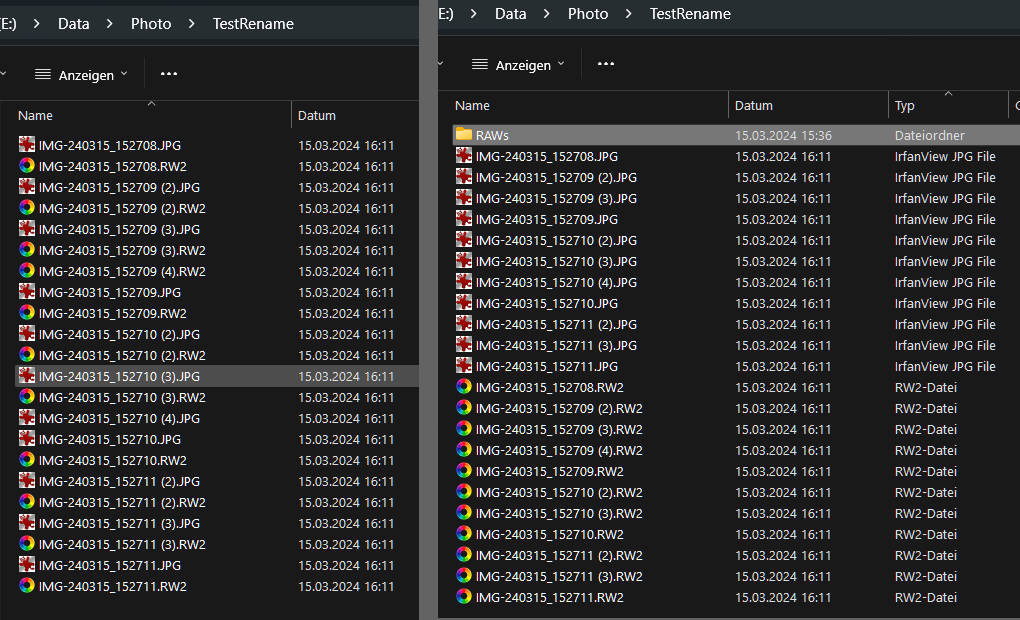Click IMG-240315_152711 (3).JPG icon in left window
The image size is (1020, 620).
pos(27,523)
